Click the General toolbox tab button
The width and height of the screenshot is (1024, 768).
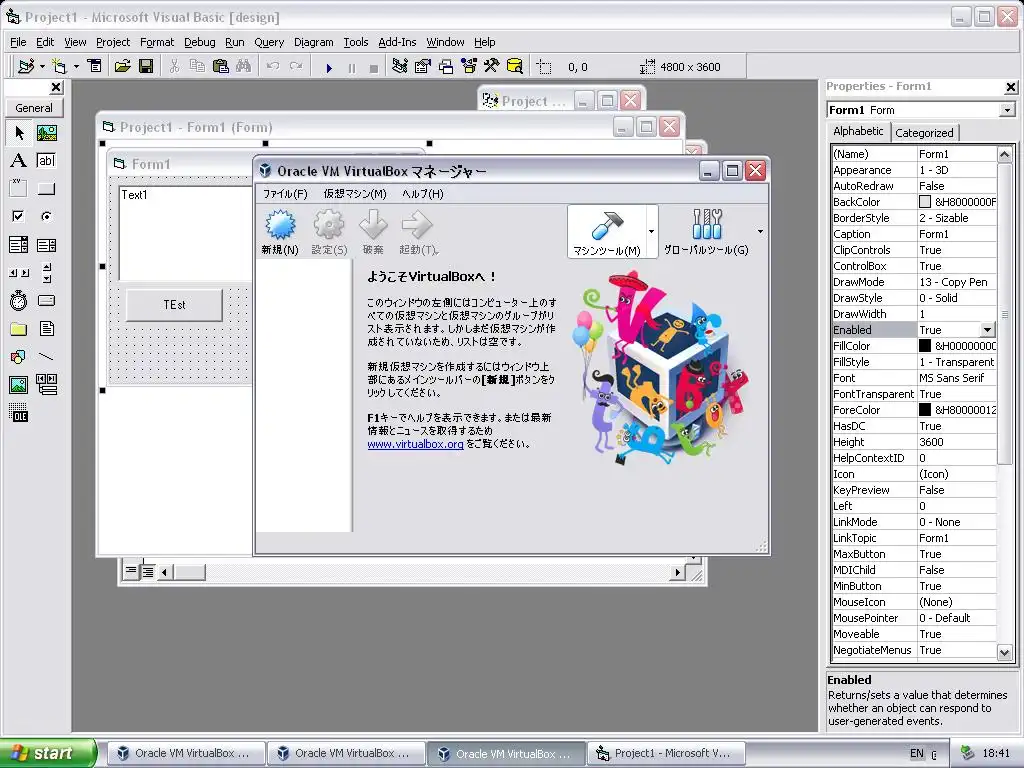34,108
